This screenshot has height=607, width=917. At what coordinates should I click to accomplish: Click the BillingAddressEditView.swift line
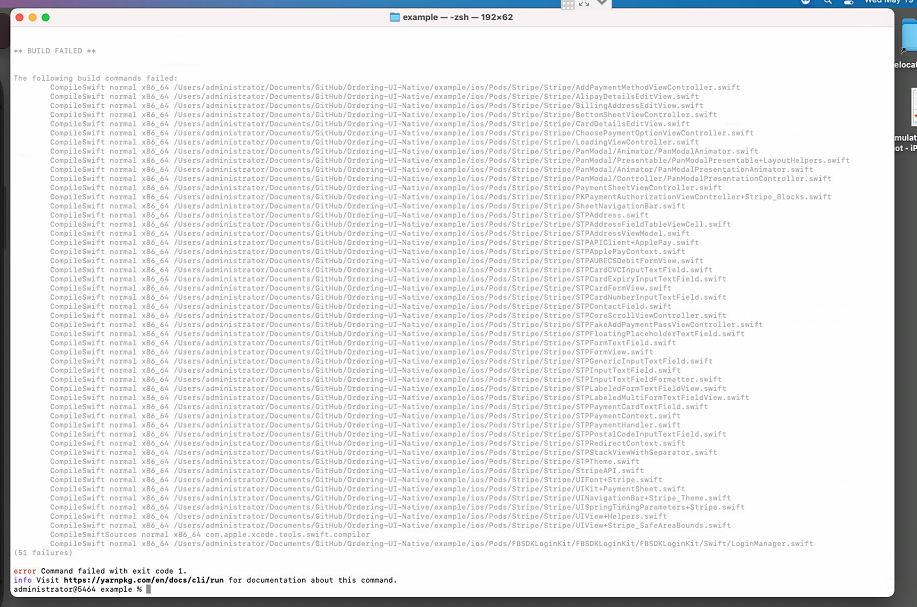[377, 105]
